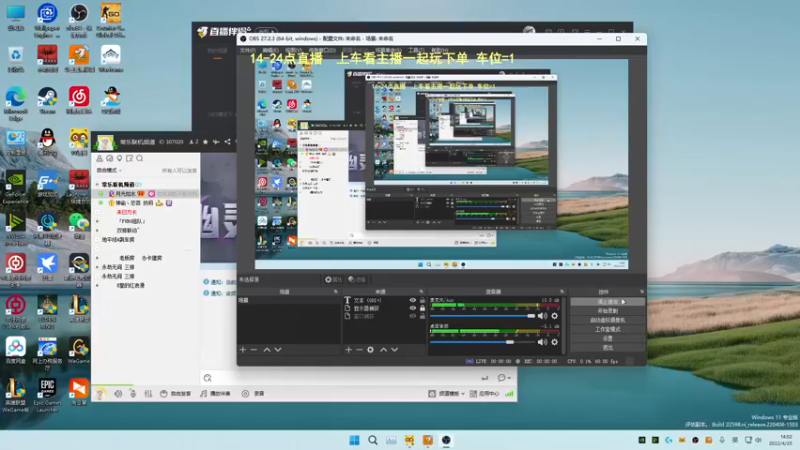Viewport: 800px width, 450px height.
Task: Move source down in Sources panel
Action: pyautogui.click(x=394, y=349)
